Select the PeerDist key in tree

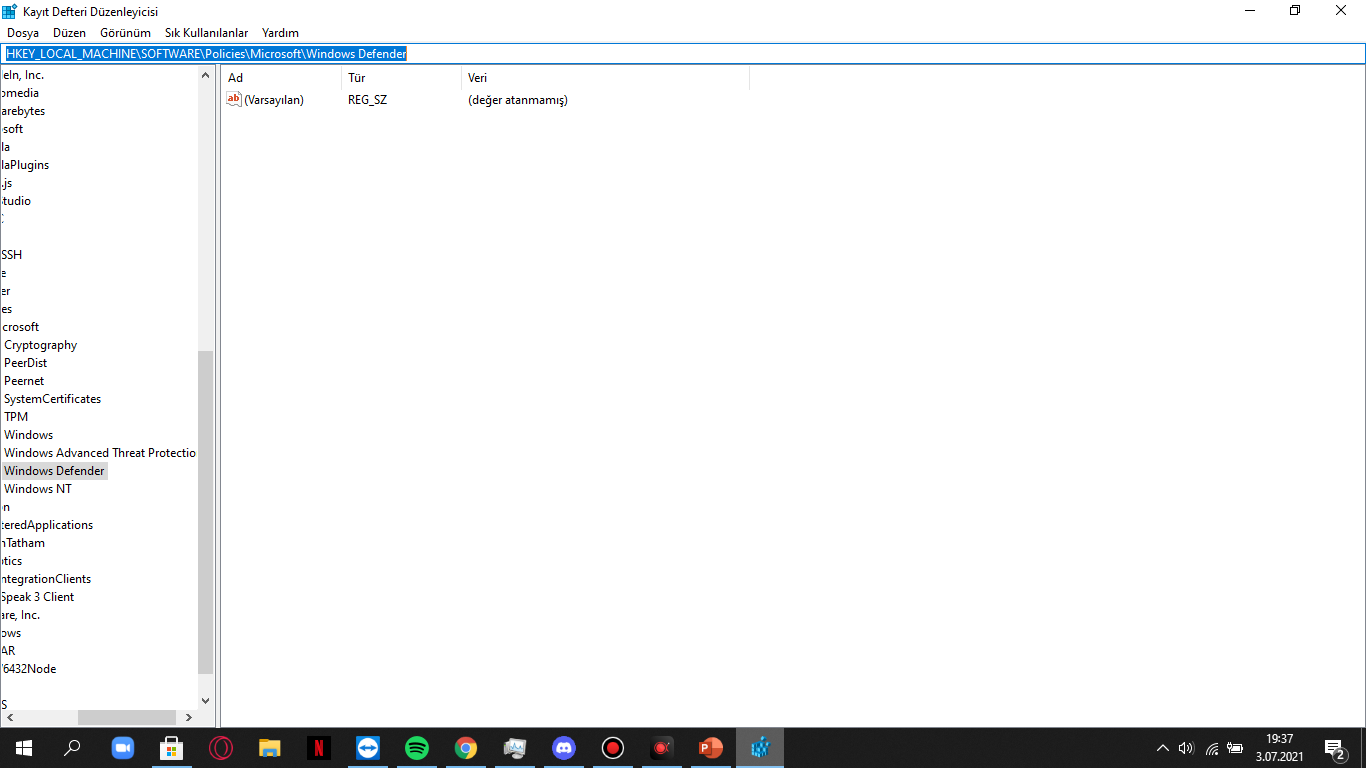click(x=25, y=363)
